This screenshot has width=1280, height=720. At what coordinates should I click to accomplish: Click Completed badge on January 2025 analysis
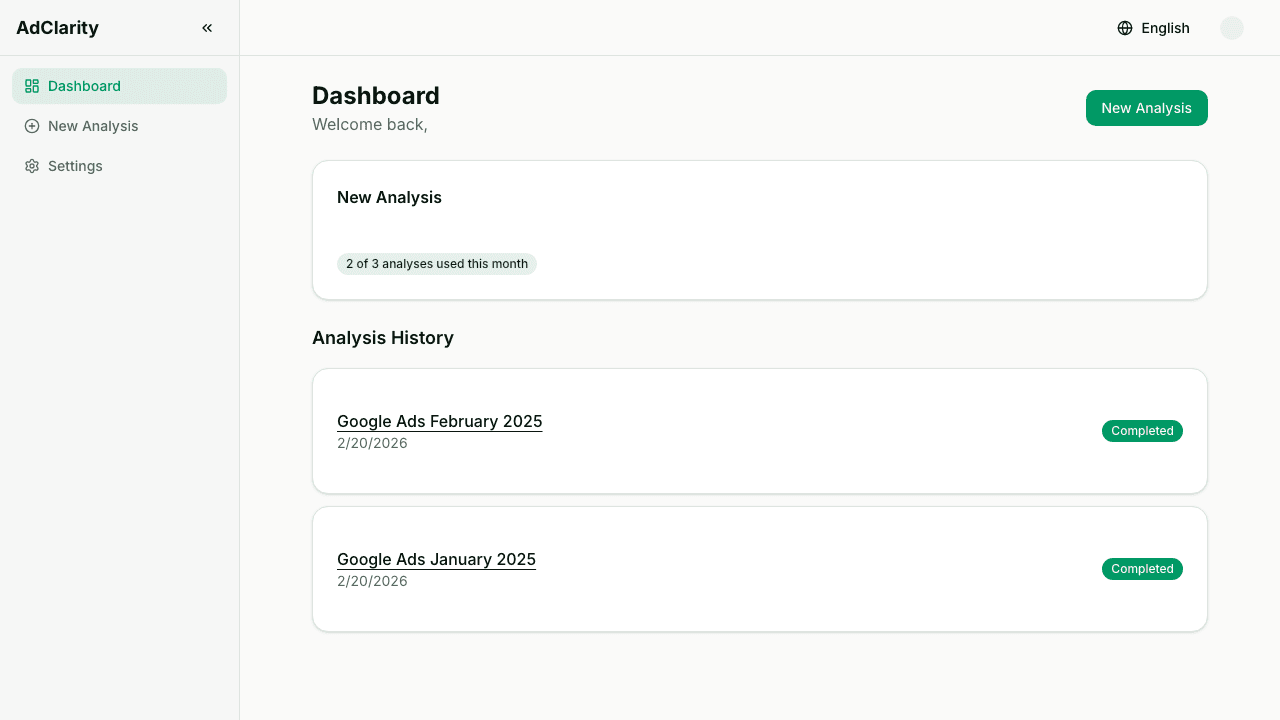pos(1142,569)
